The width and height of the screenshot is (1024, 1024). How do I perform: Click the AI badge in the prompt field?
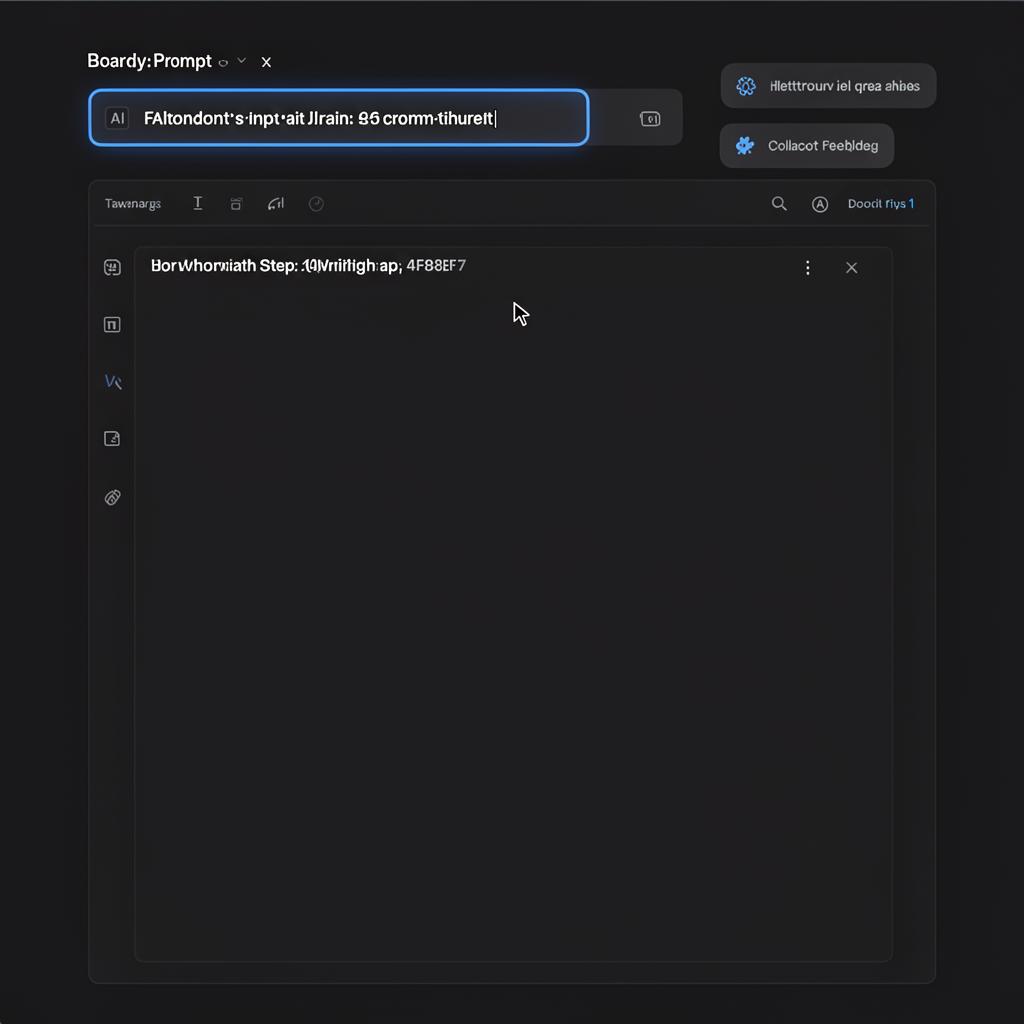(117, 118)
